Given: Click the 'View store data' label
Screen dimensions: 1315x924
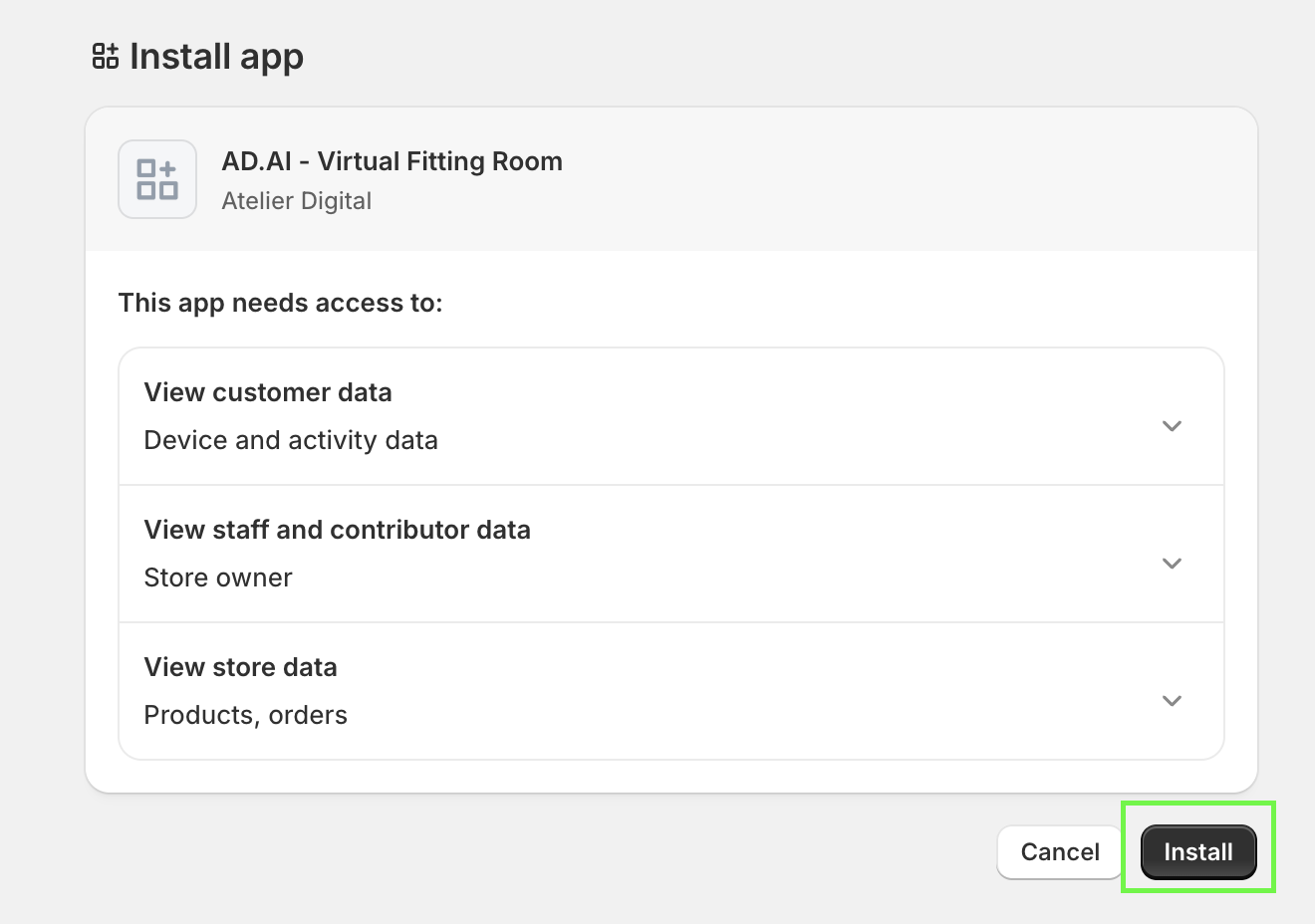Looking at the screenshot, I should click(241, 667).
